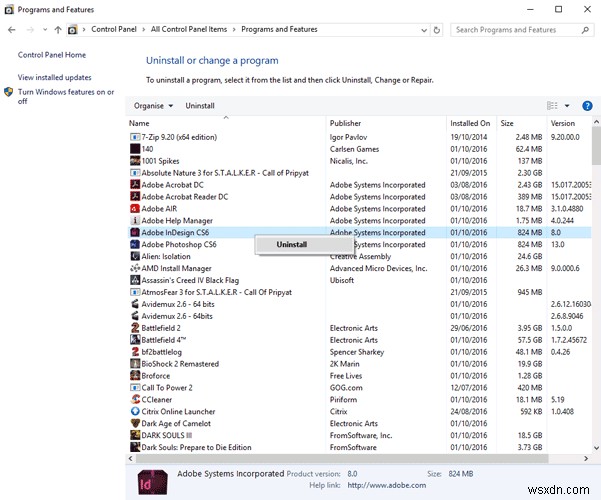Open help with the blue question icon

click(x=587, y=106)
